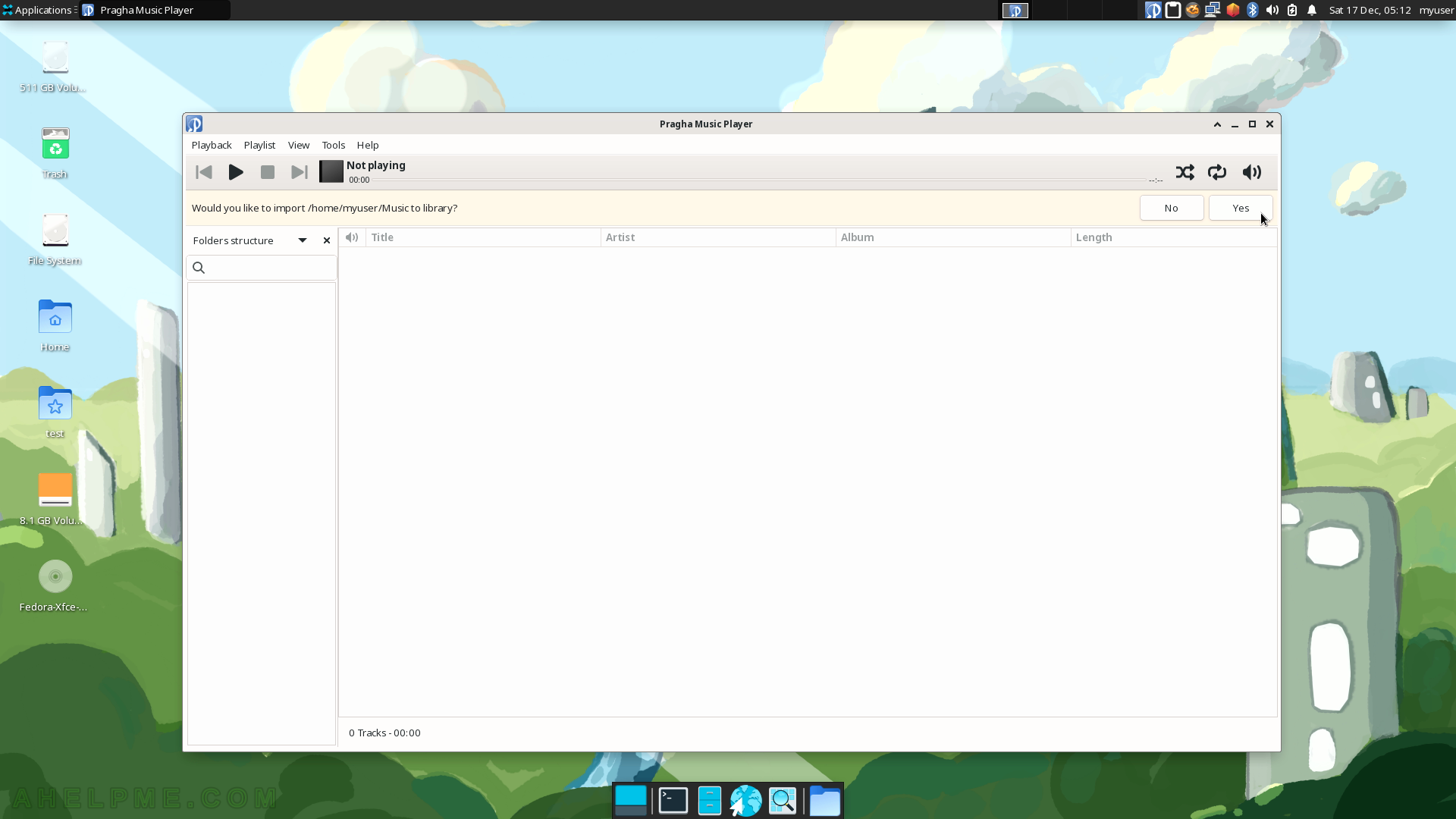Open the clipboard manager tray icon
The image size is (1456, 819).
pyautogui.click(x=1173, y=10)
